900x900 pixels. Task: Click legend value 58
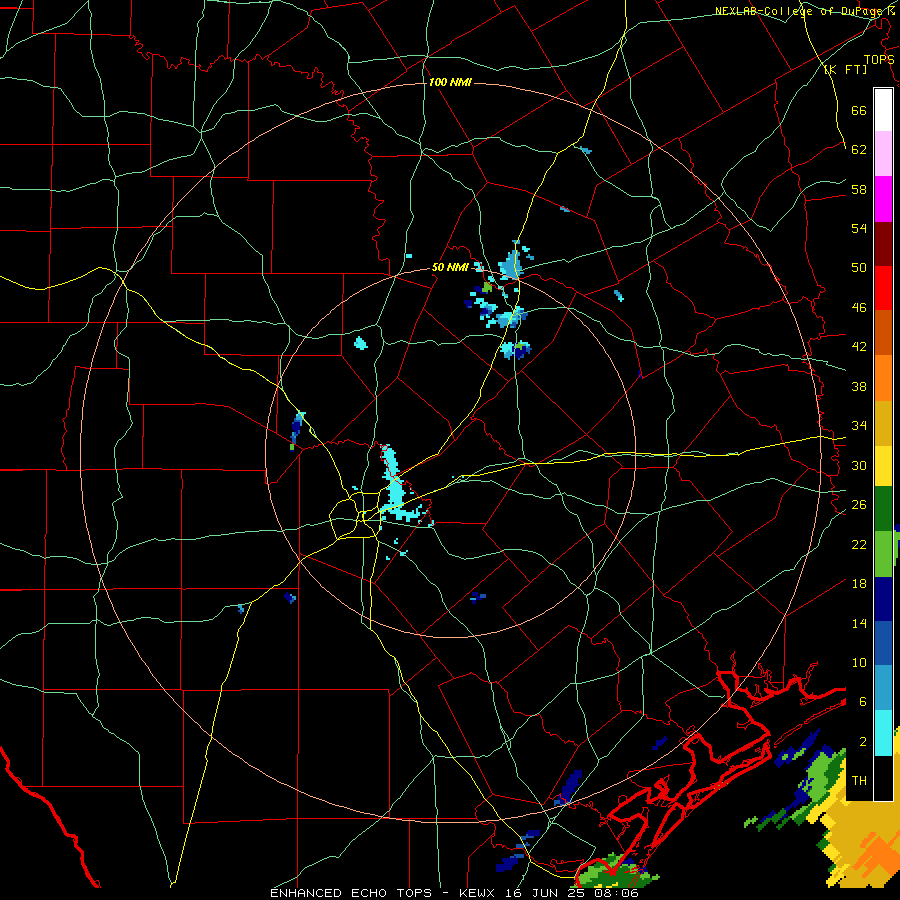click(859, 189)
